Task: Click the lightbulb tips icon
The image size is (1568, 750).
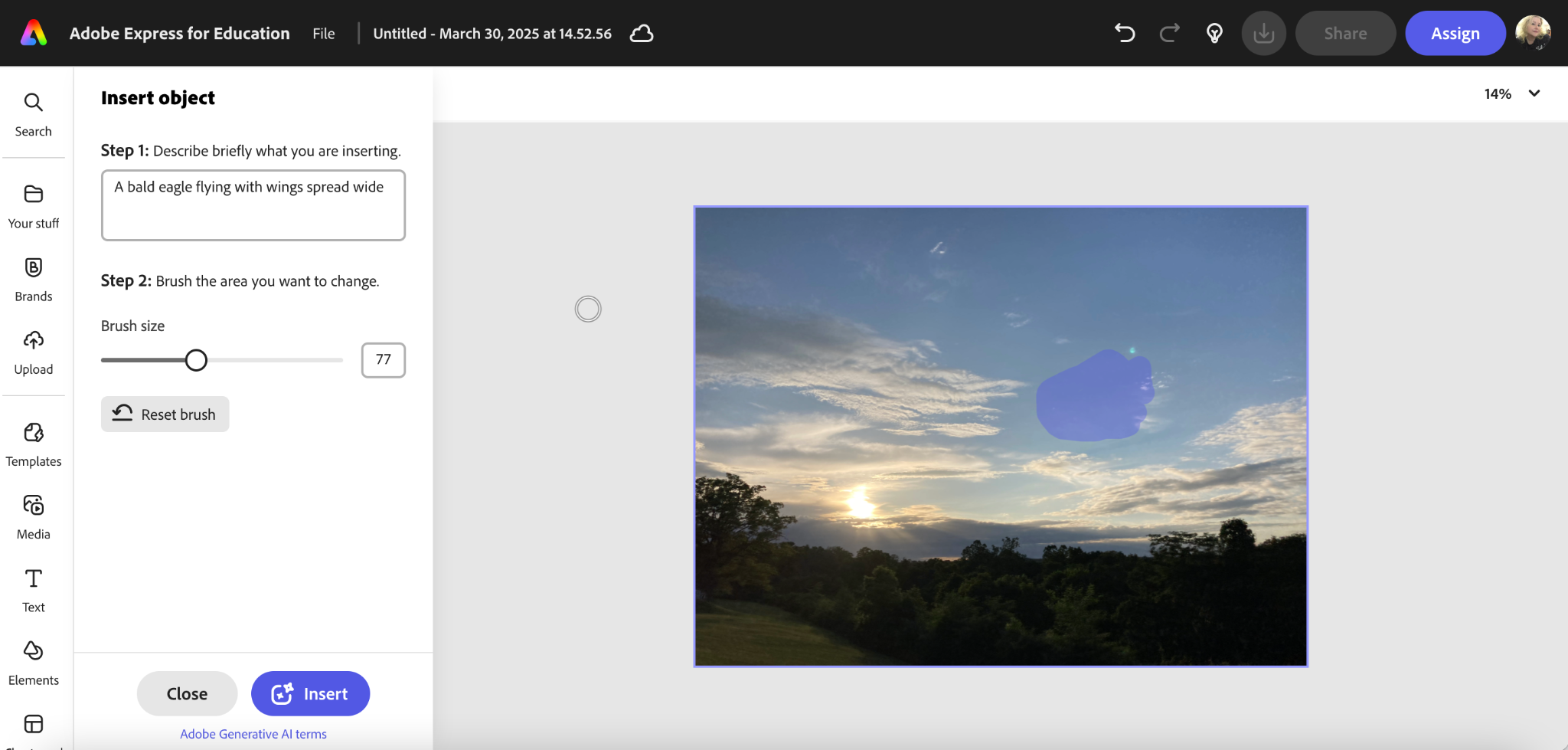Action: 1214,33
